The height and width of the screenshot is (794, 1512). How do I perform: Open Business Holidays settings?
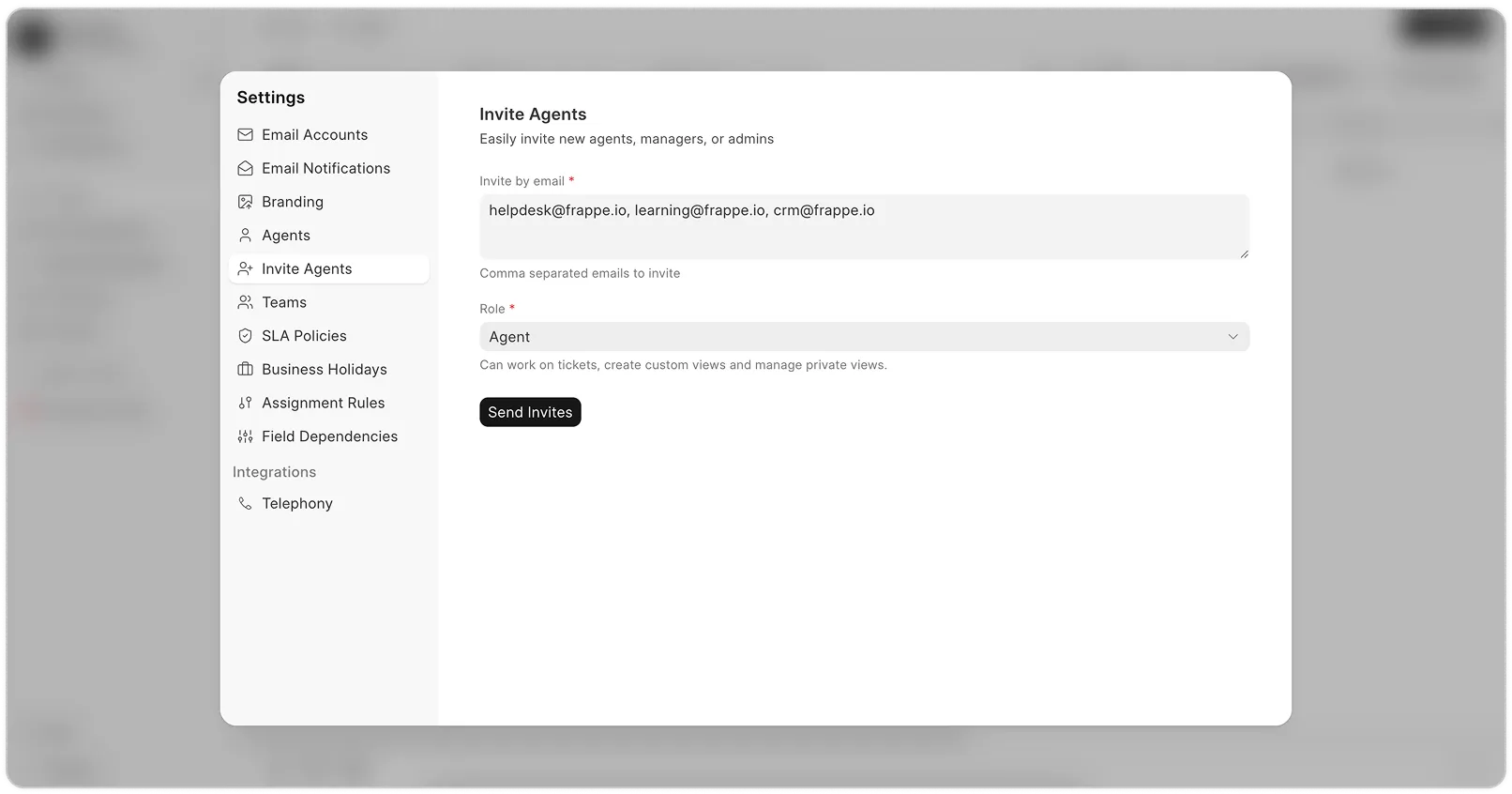tap(324, 370)
